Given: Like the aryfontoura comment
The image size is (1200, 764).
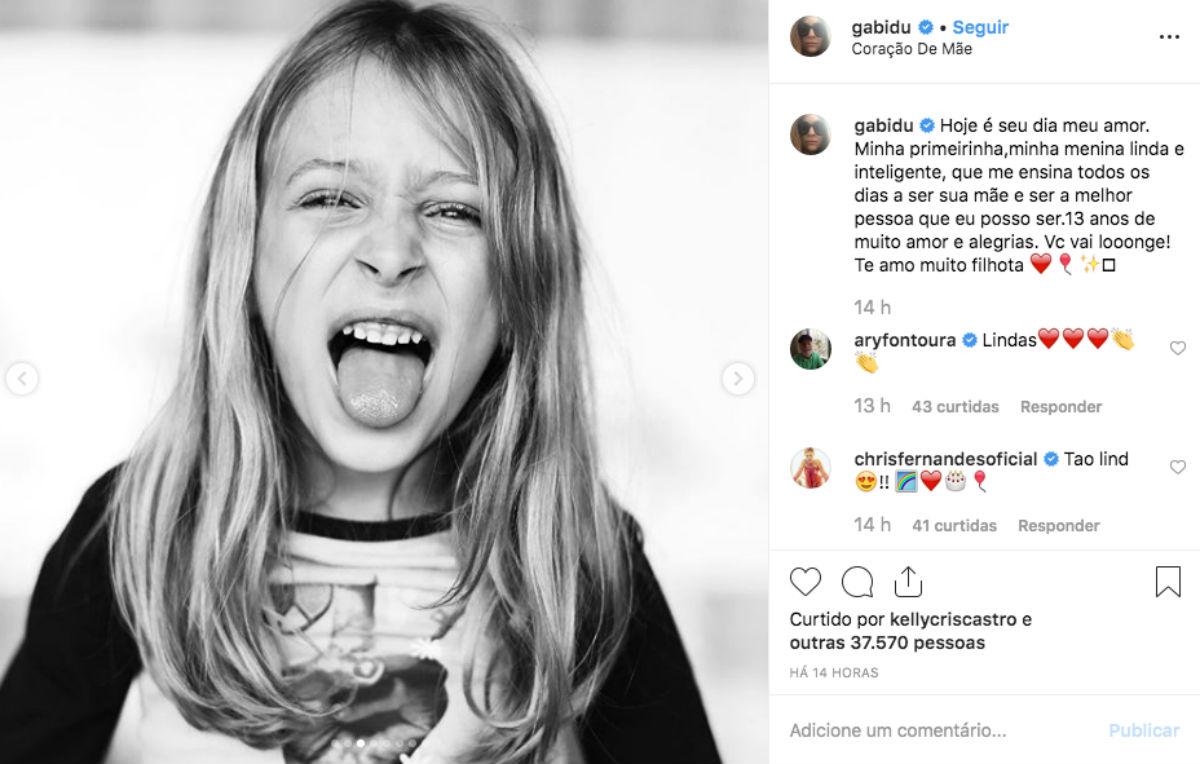Looking at the screenshot, I should tap(1178, 348).
